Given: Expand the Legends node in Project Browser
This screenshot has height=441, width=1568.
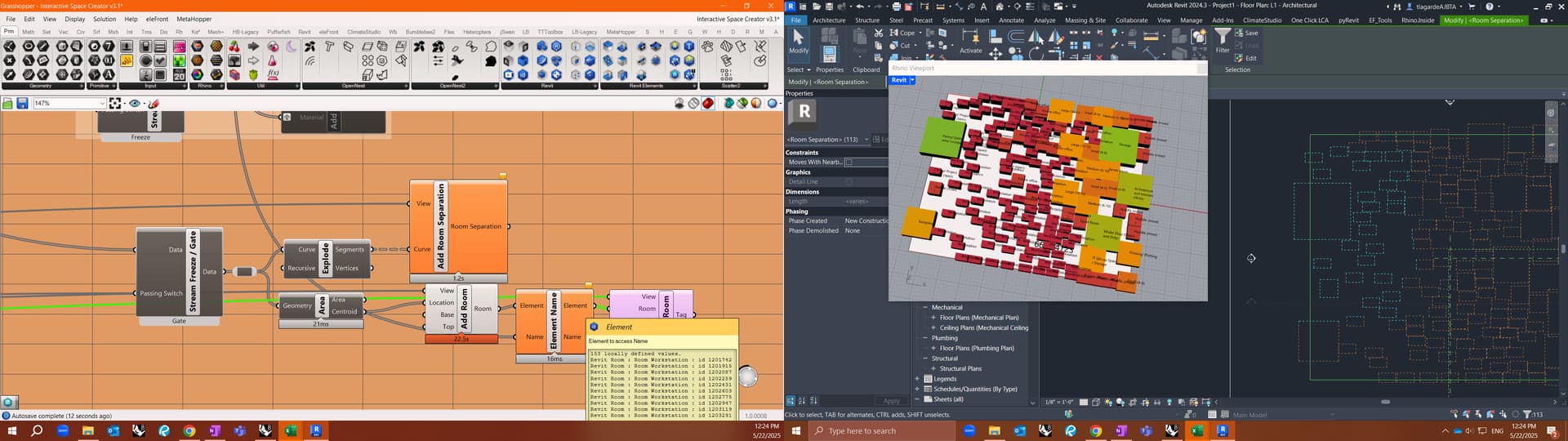Looking at the screenshot, I should point(917,379).
